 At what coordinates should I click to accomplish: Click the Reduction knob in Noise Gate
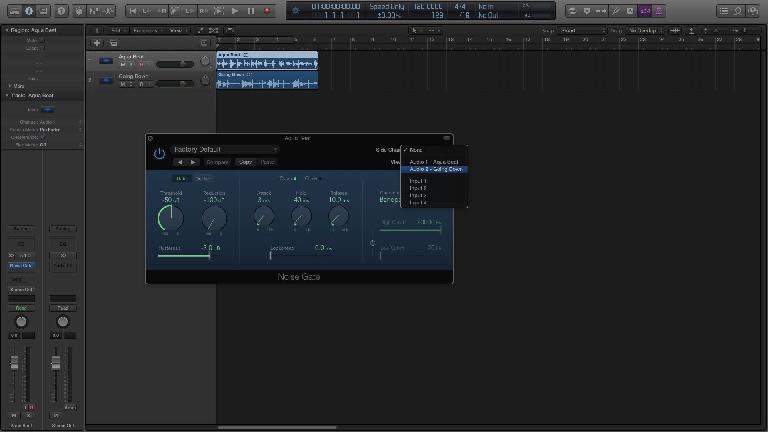pos(214,218)
